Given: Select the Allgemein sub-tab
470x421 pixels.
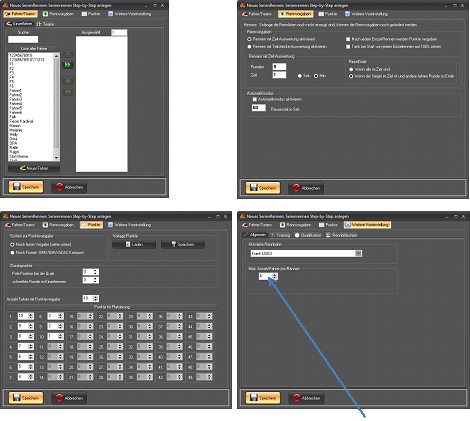Looking at the screenshot, I should (254, 235).
